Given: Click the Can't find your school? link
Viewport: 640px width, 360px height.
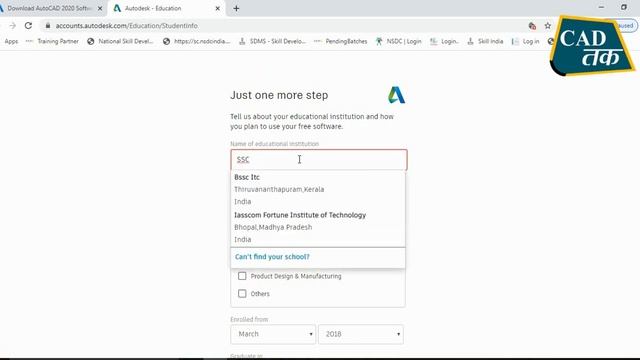Looking at the screenshot, I should [x=272, y=257].
